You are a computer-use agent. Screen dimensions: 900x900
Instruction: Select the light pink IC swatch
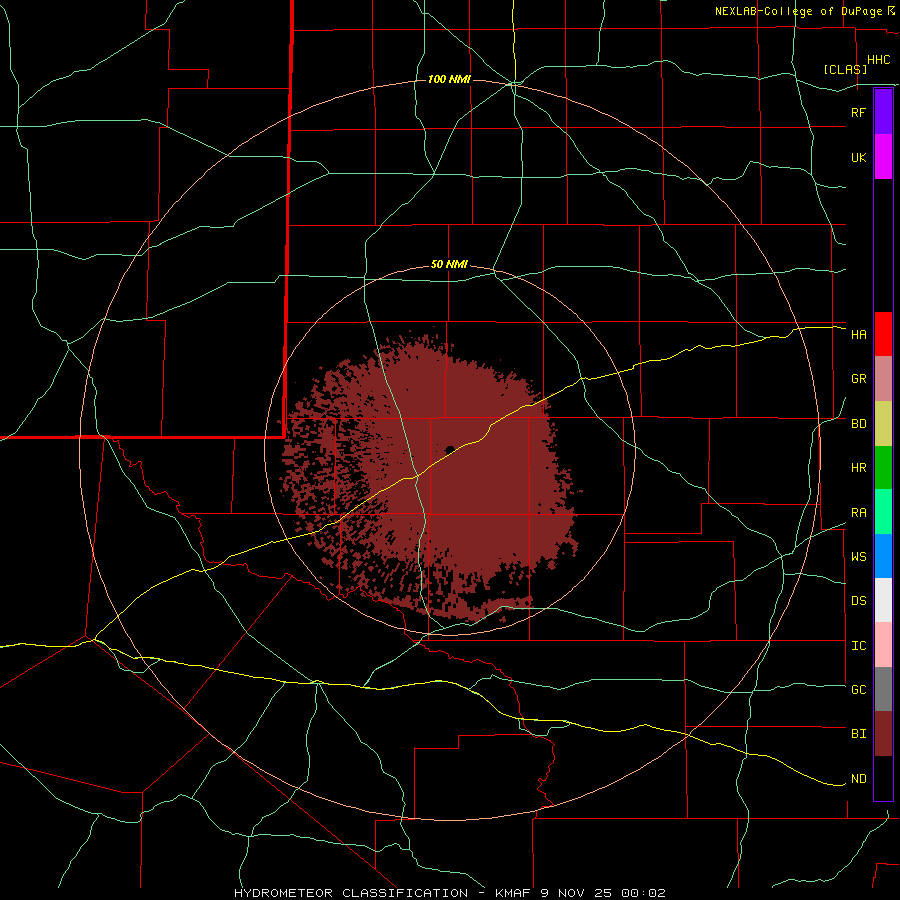click(883, 645)
